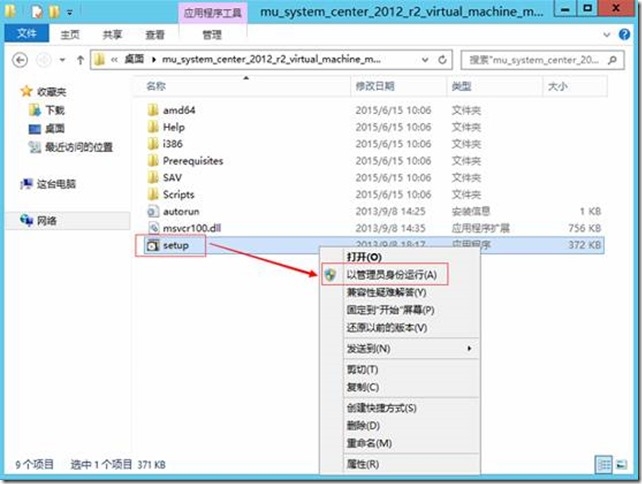Select the 应用程序工具 contextual tab
The width and height of the screenshot is (642, 484).
coord(212,13)
